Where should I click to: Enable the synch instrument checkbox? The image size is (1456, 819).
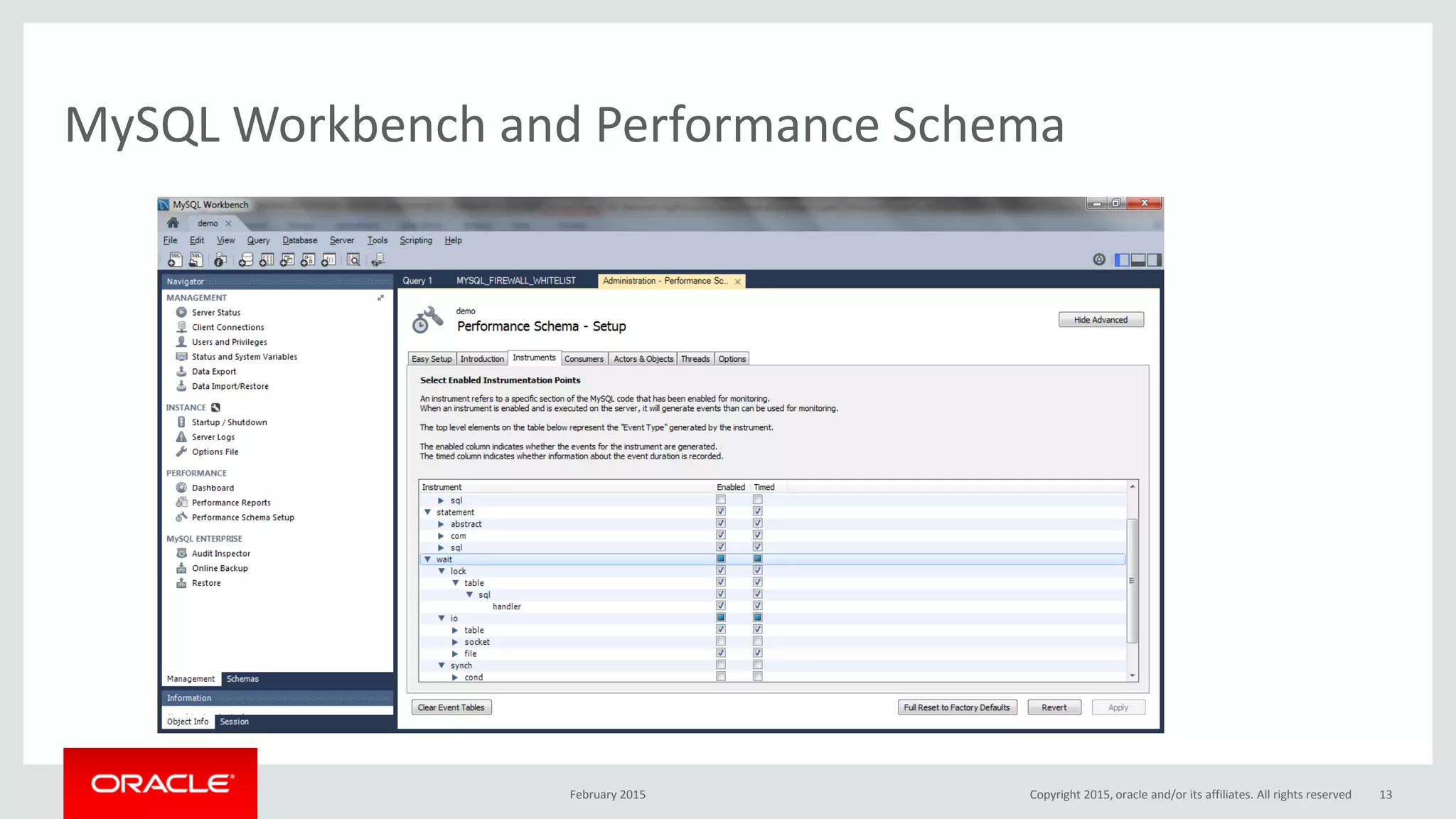tap(721, 665)
